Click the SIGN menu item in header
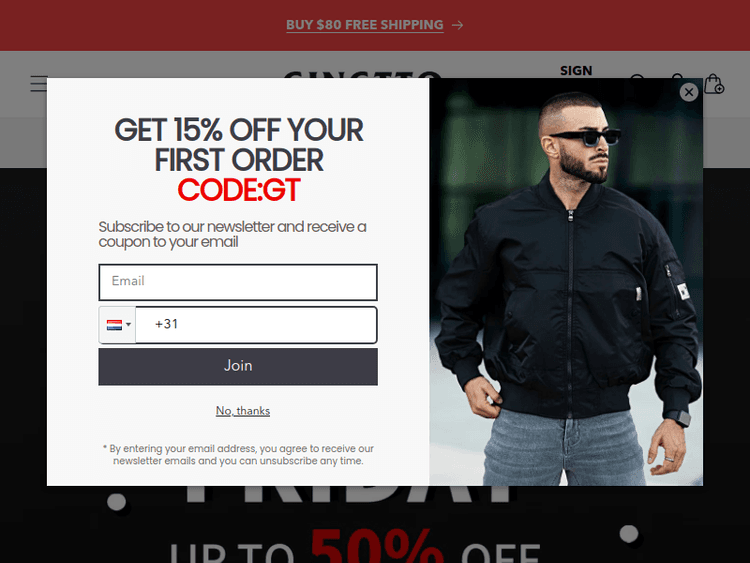This screenshot has height=563, width=750. point(576,71)
